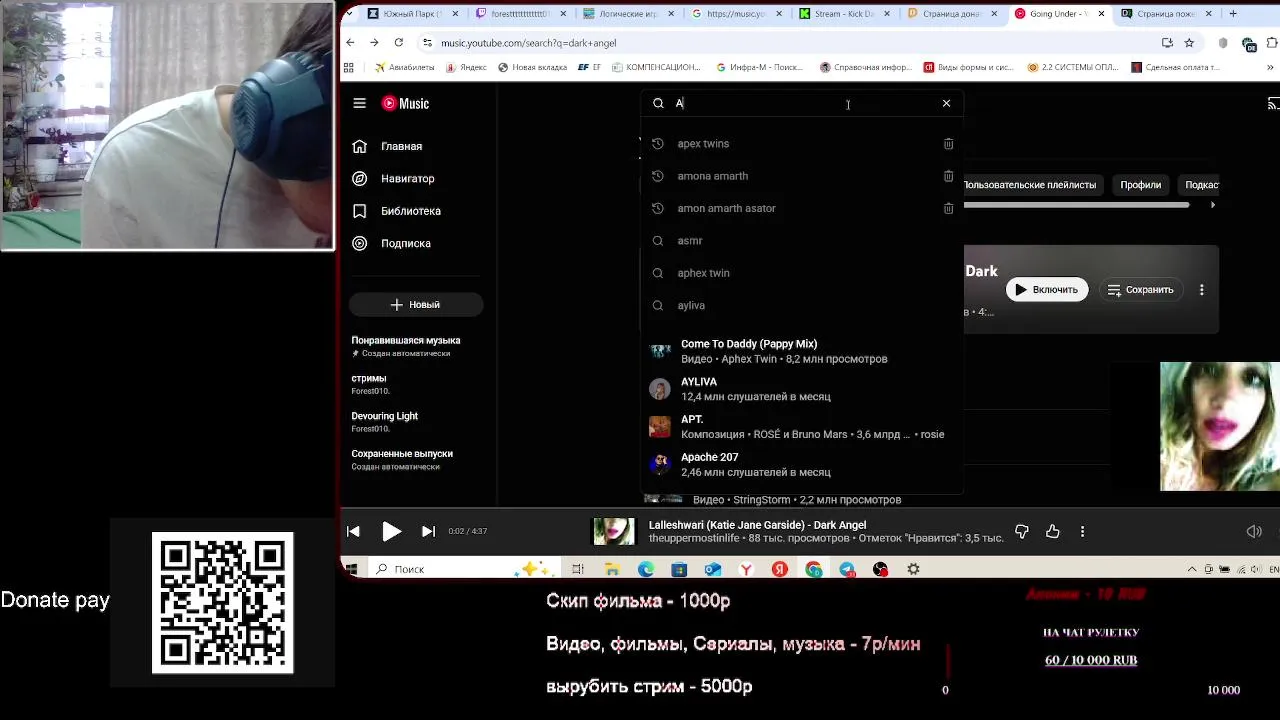Open File Explorer from the taskbar
This screenshot has height=720, width=1280.
click(612, 569)
